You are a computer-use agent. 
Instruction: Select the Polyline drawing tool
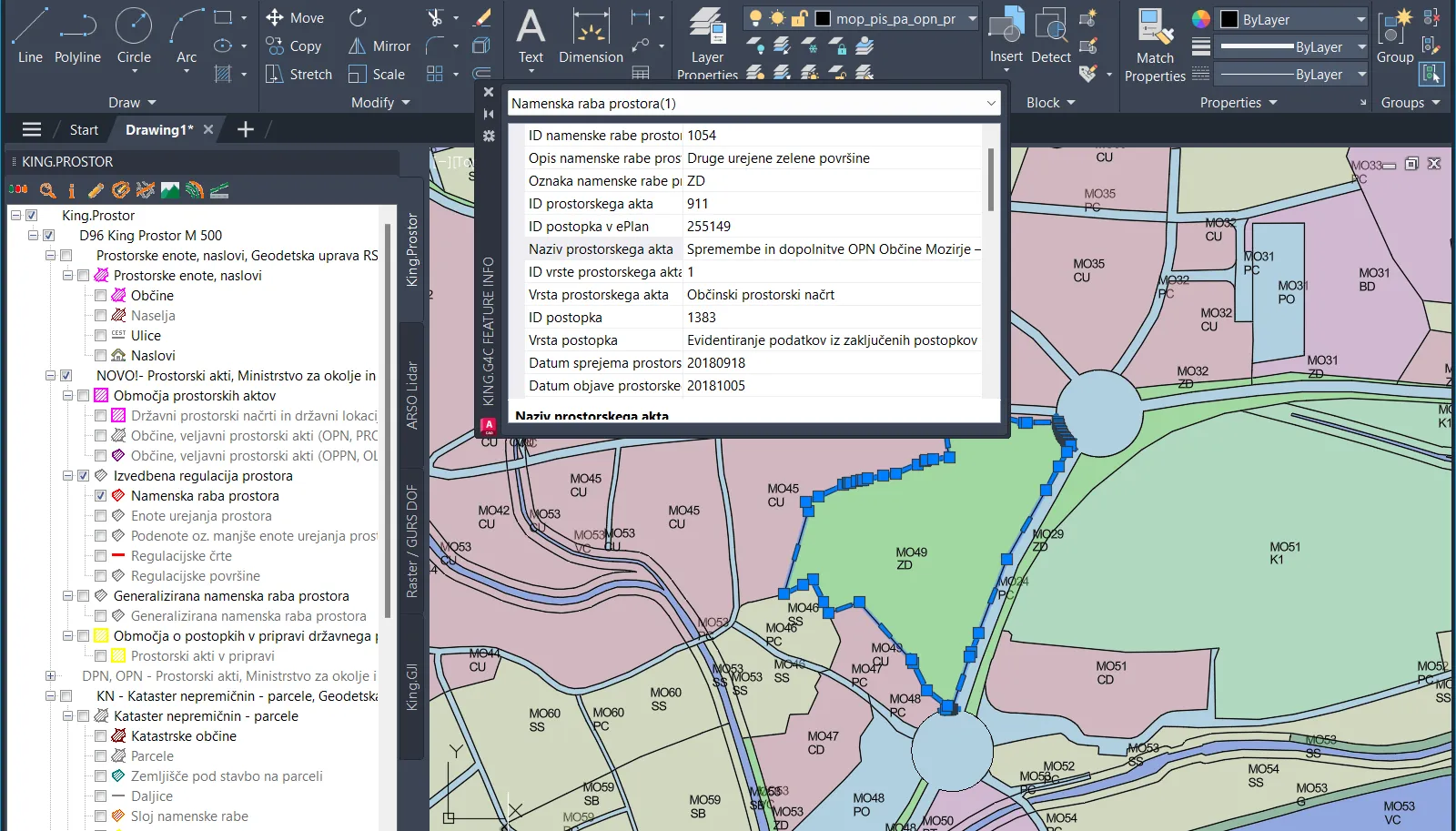pyautogui.click(x=77, y=36)
